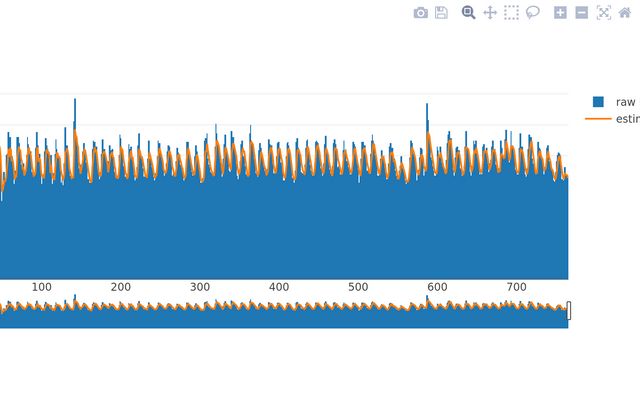This screenshot has height=400, width=640.
Task: Download the plot as PNG using camera icon
Action: click(x=420, y=13)
